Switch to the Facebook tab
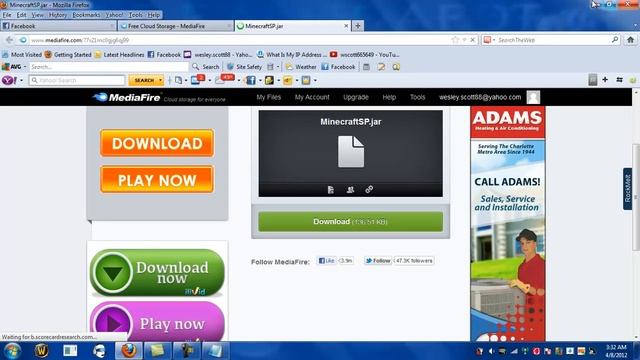 click(59, 26)
